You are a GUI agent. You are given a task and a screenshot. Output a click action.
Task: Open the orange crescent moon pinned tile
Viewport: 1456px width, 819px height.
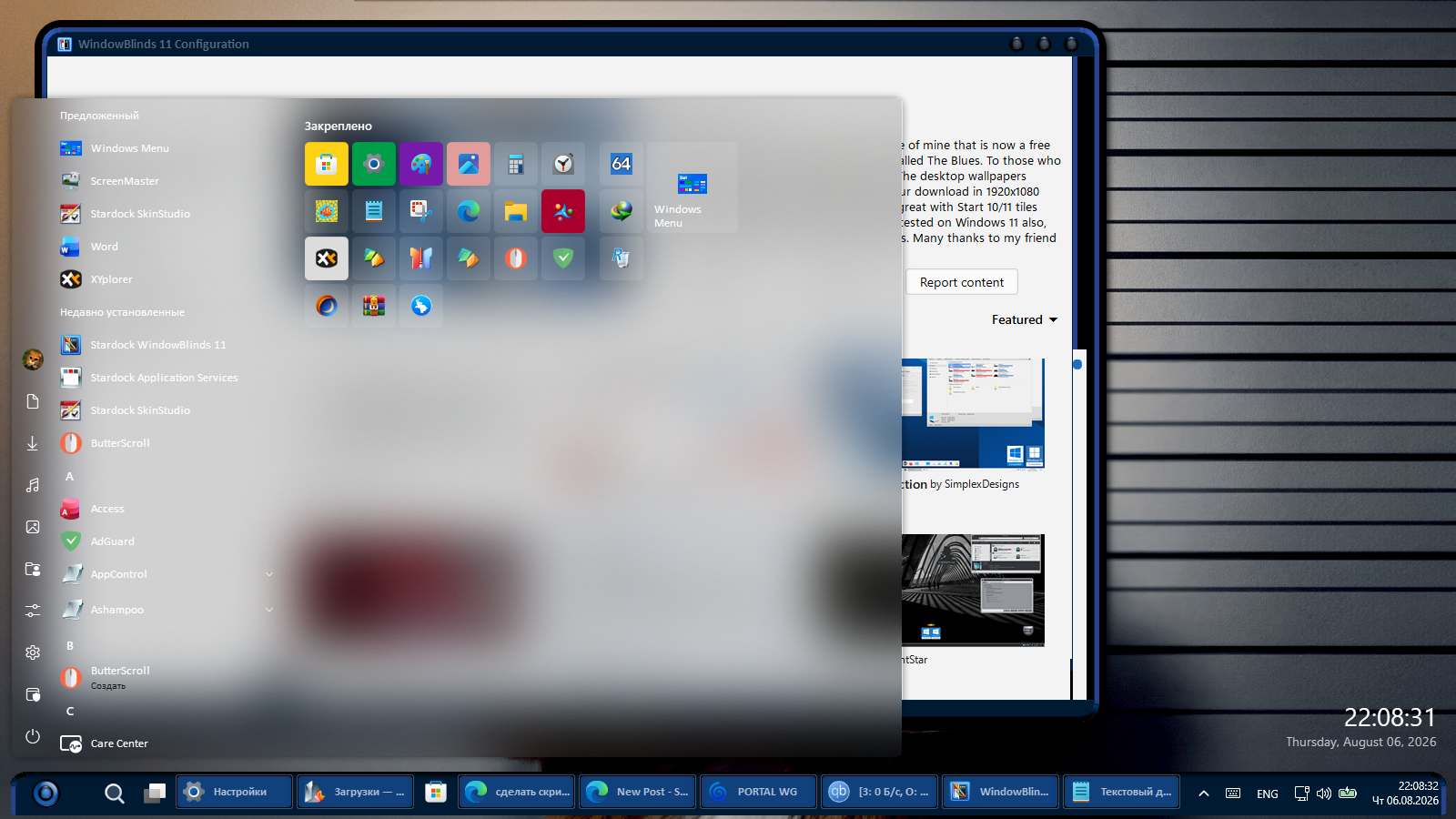(x=327, y=306)
